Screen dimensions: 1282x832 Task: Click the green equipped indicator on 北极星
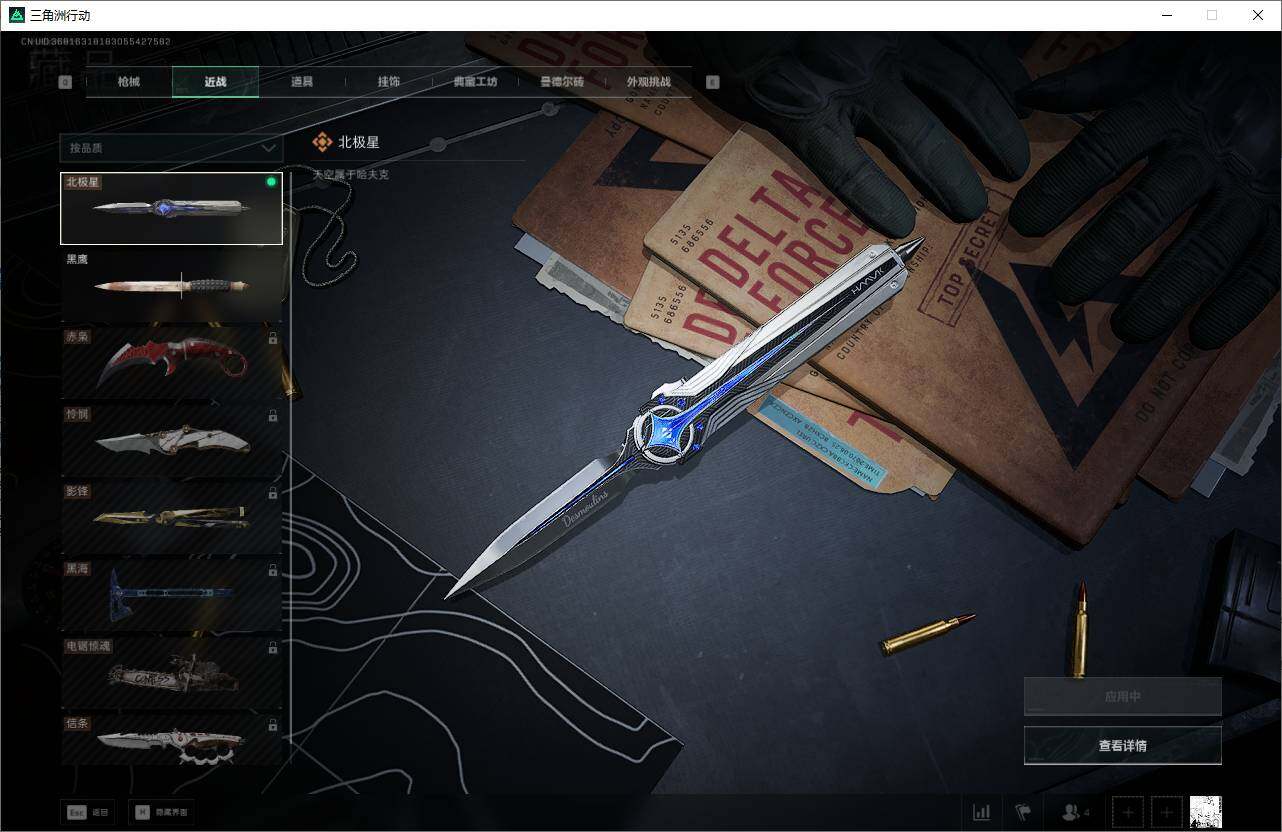[271, 183]
